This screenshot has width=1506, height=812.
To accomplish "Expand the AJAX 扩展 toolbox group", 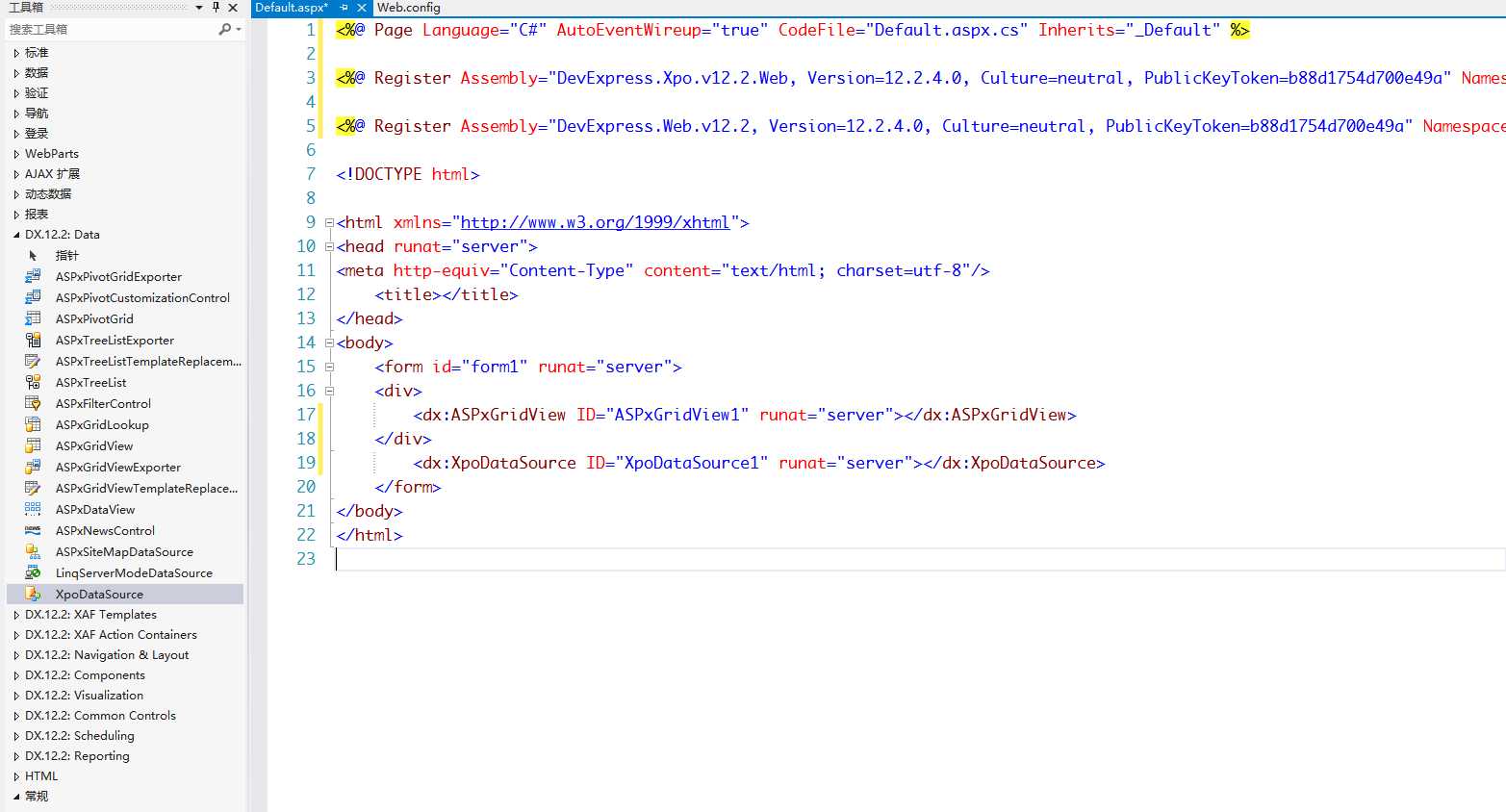I will click(x=16, y=174).
